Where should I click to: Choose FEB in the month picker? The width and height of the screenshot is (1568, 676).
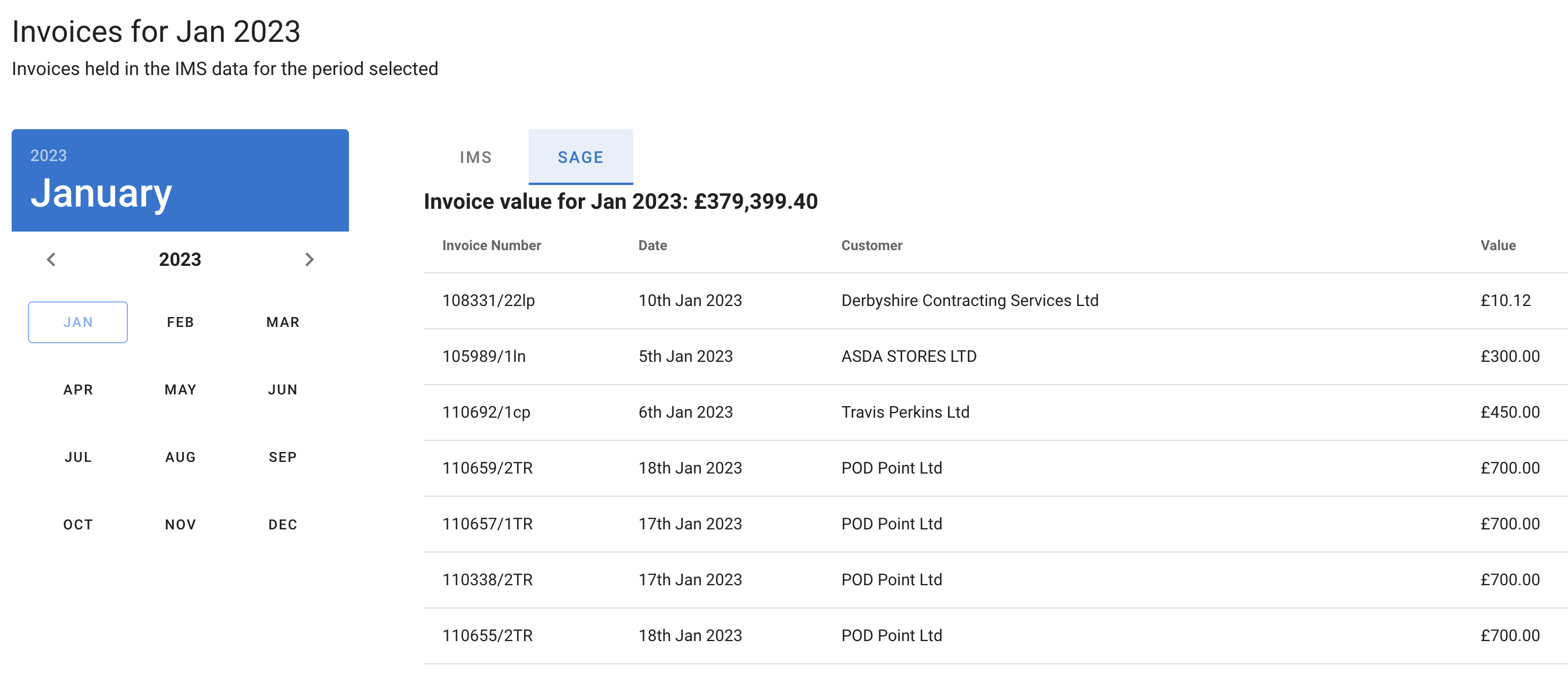pos(180,322)
